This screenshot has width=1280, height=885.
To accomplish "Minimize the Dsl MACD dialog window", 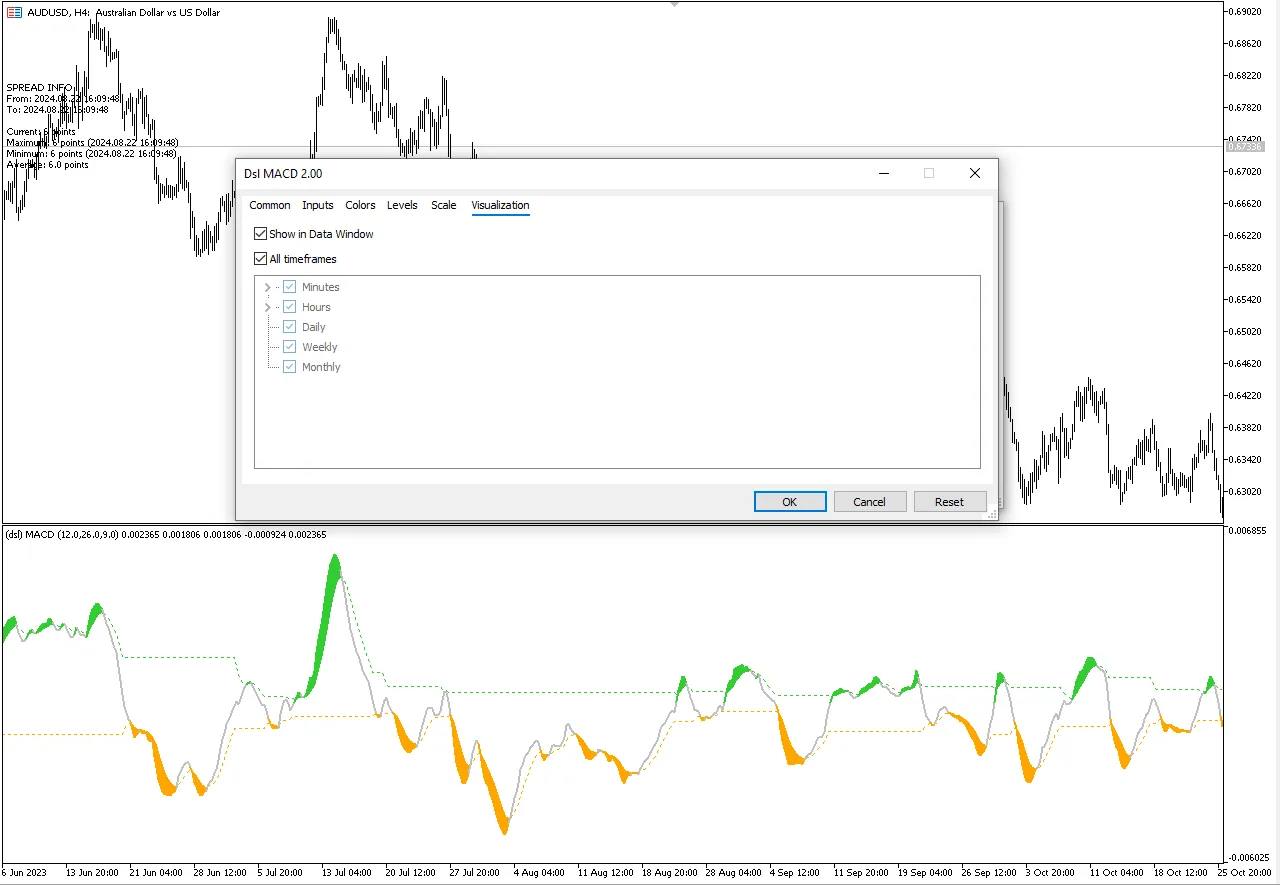I will pos(884,173).
